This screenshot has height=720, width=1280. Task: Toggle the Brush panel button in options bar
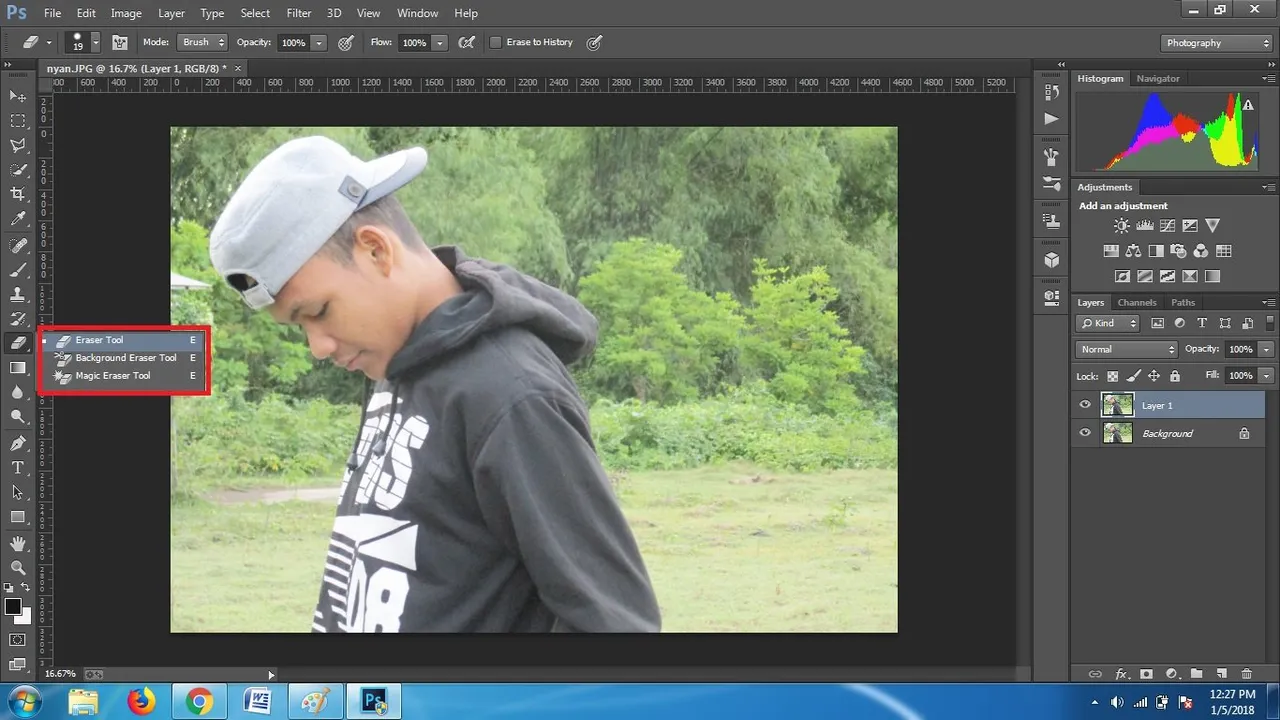pyautogui.click(x=120, y=43)
